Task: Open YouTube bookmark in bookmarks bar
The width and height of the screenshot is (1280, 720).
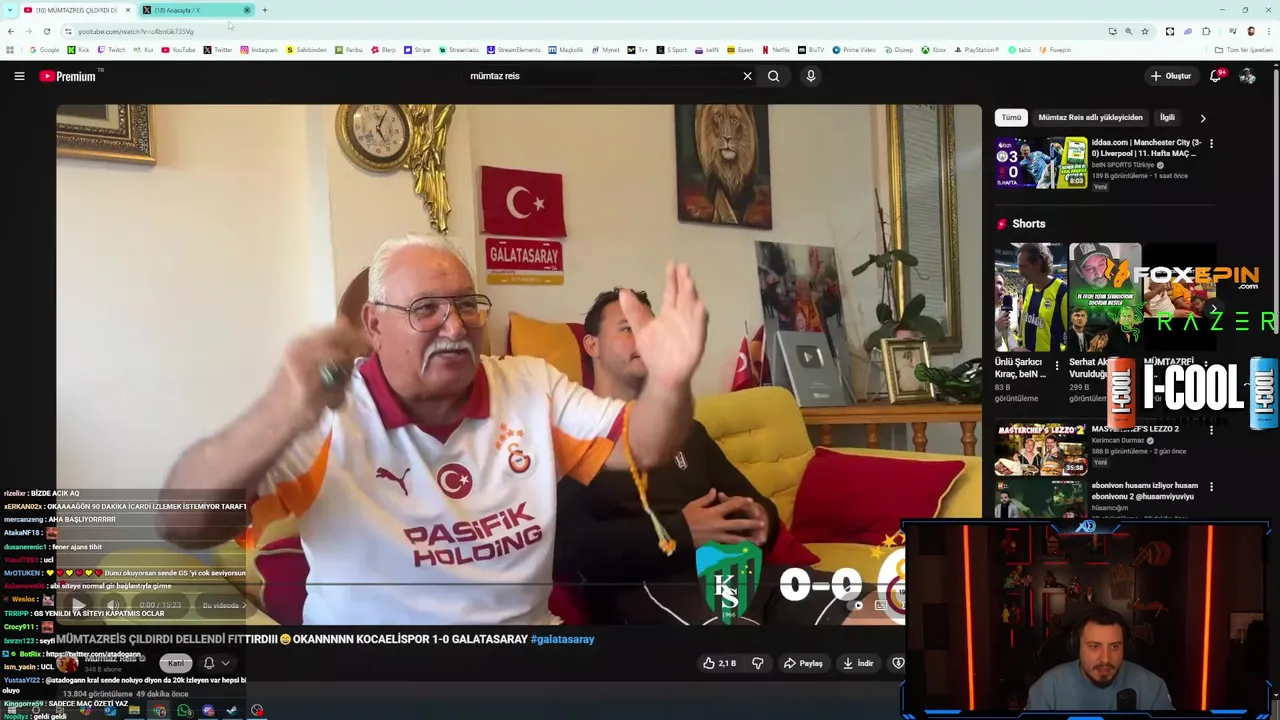Action: coord(178,50)
